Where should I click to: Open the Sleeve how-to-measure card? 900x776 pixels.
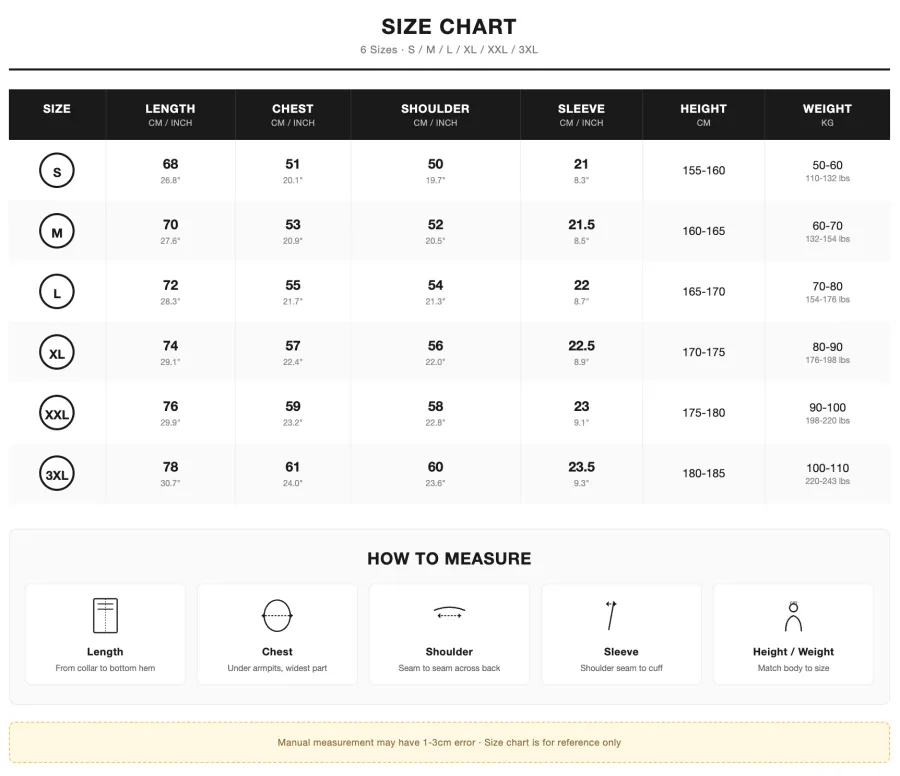621,634
